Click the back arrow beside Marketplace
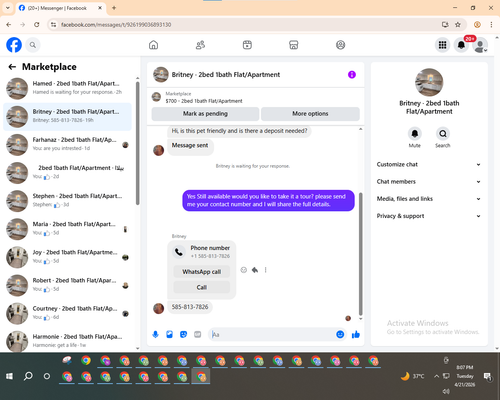This screenshot has height=400, width=500. [12, 67]
